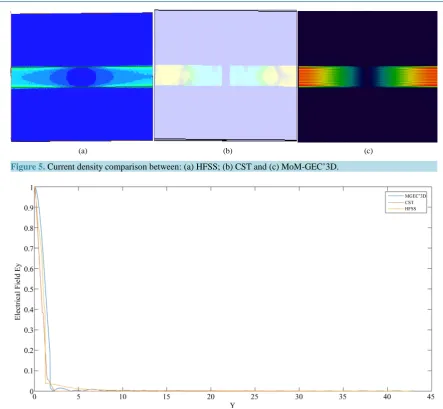This screenshot has height=409, width=443.
Task: Click the '(c)' subfigure label
Action: click(x=368, y=151)
